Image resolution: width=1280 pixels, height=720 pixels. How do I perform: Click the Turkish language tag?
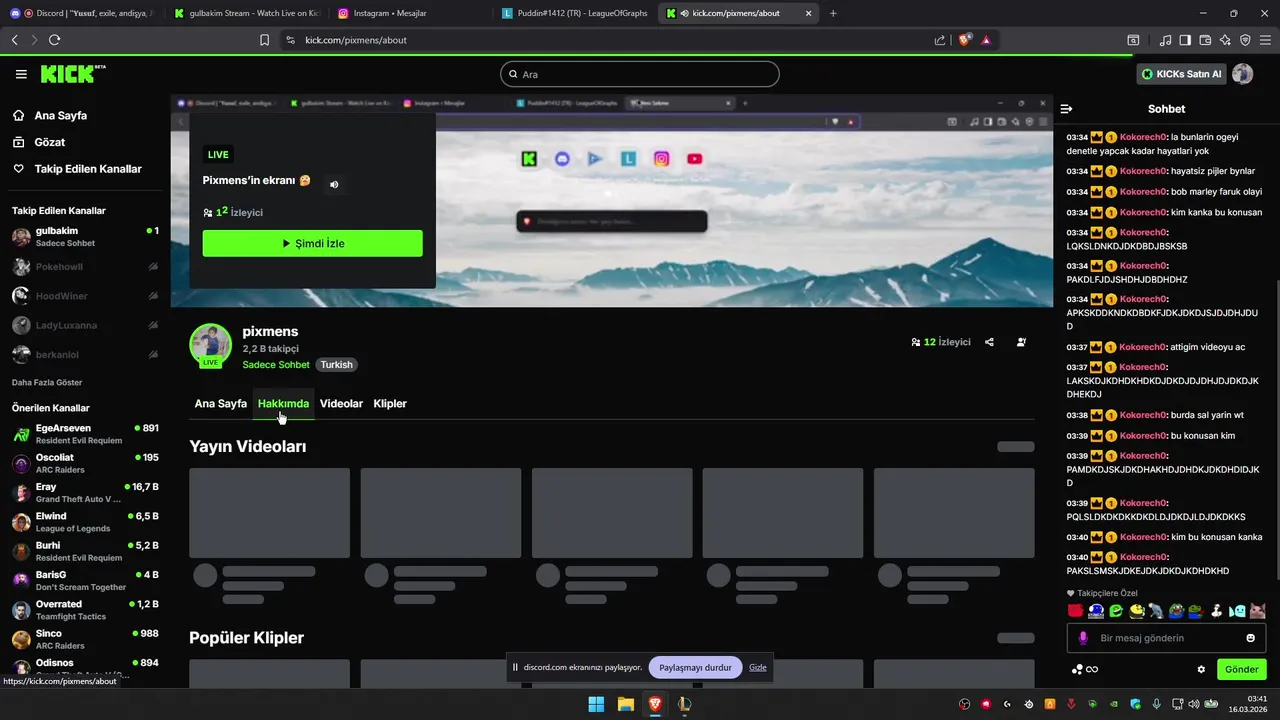(336, 365)
